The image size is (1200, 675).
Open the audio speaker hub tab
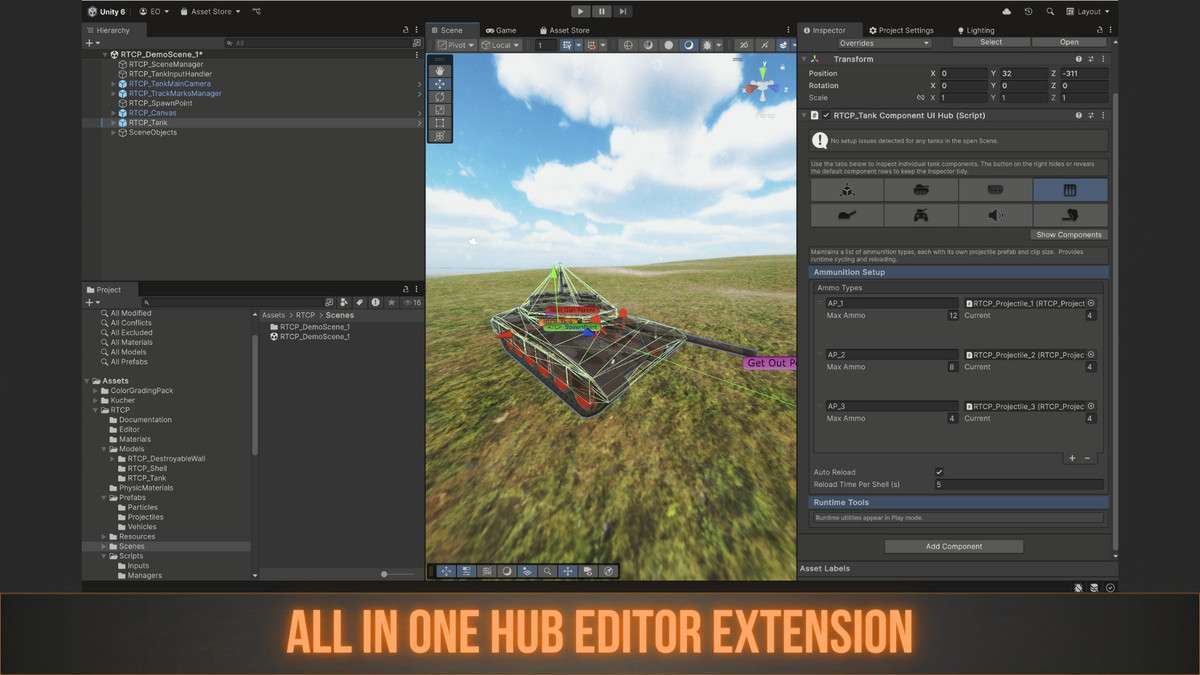(995, 215)
